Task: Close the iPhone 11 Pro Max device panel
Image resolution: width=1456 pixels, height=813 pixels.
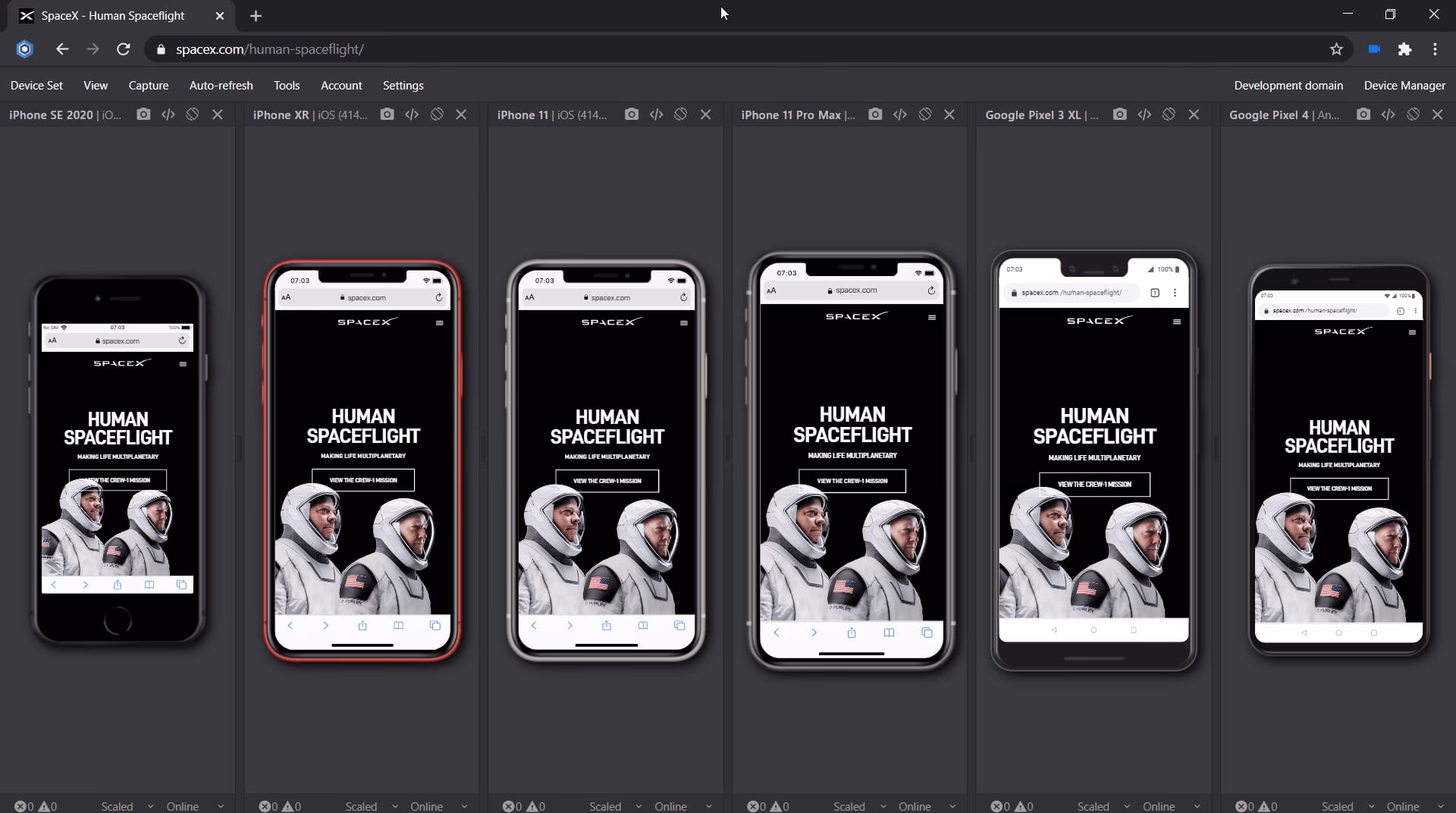Action: 949,115
